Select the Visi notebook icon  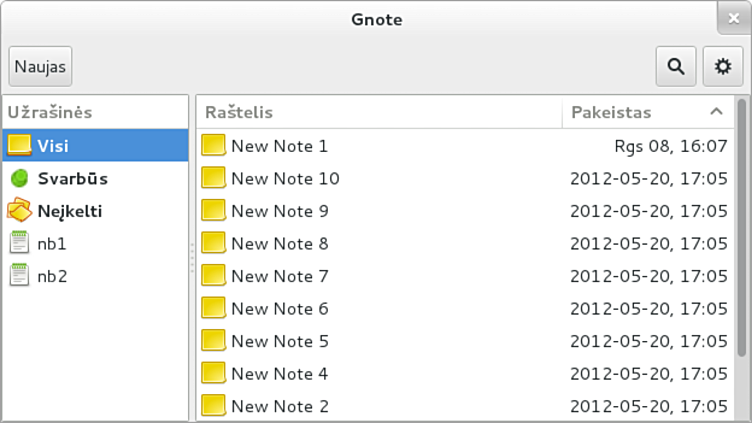point(19,146)
